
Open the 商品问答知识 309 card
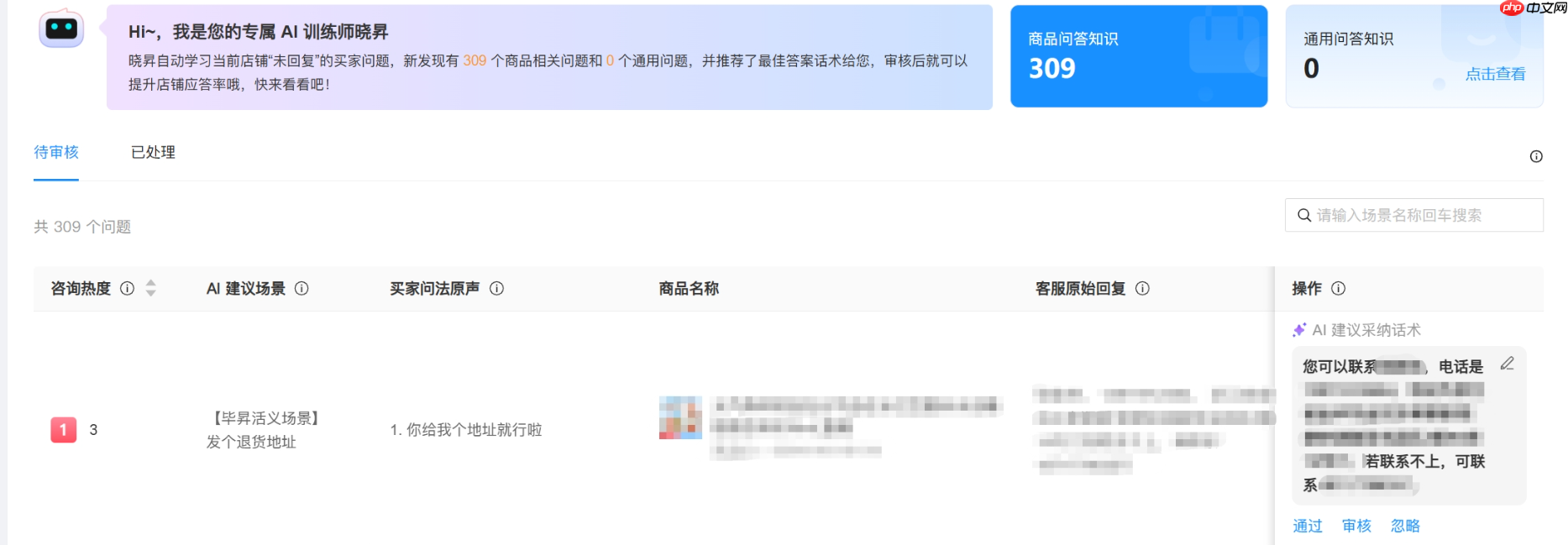point(1139,56)
